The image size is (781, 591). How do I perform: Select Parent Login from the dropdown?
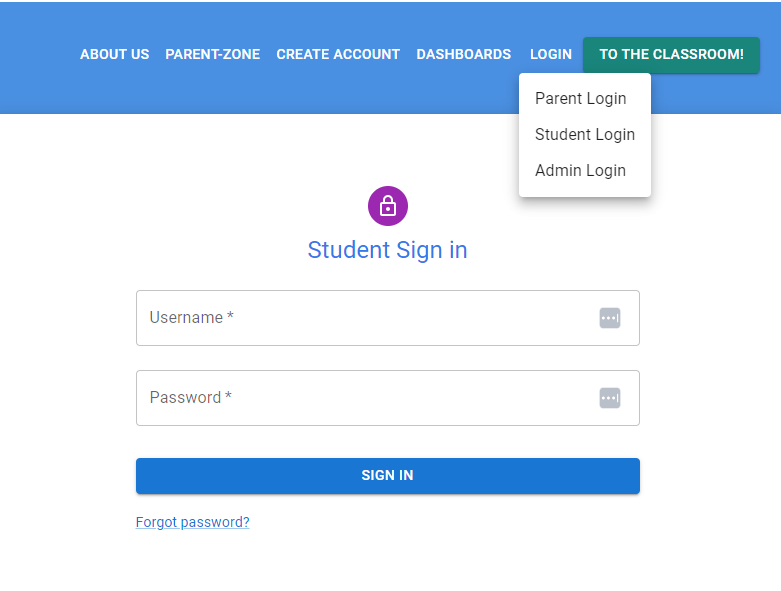point(580,98)
